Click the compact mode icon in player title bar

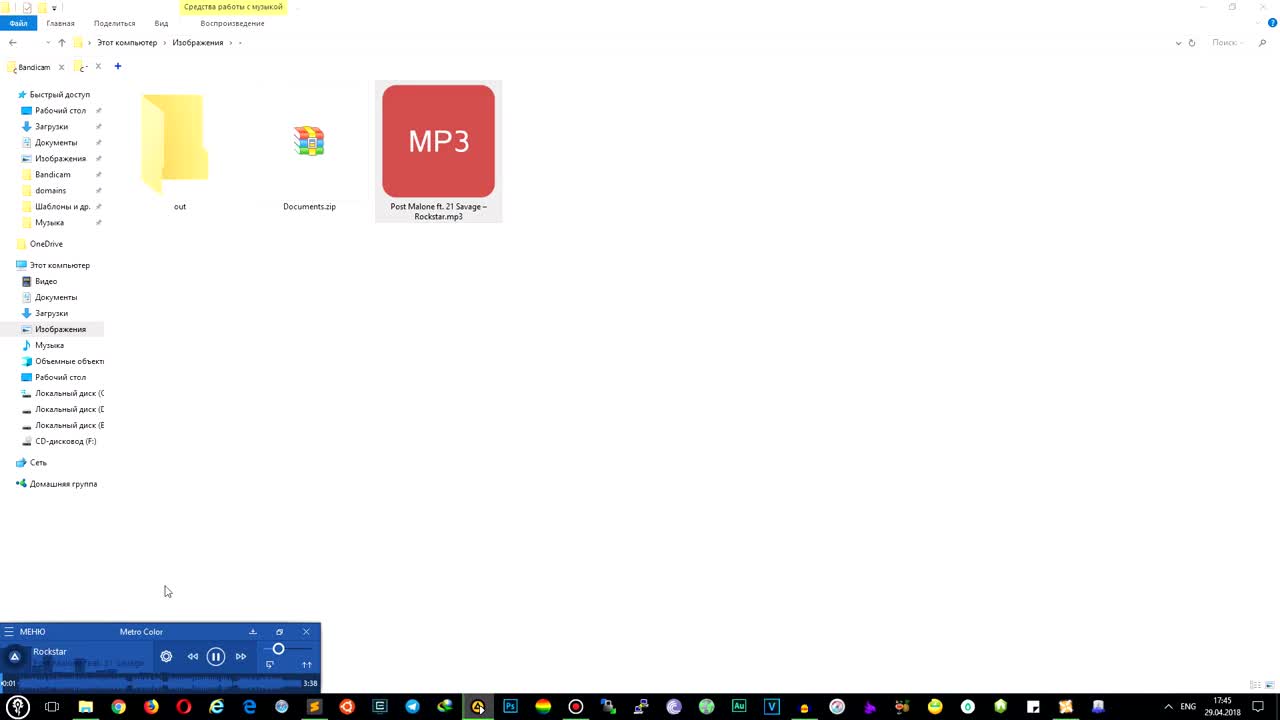tap(280, 632)
